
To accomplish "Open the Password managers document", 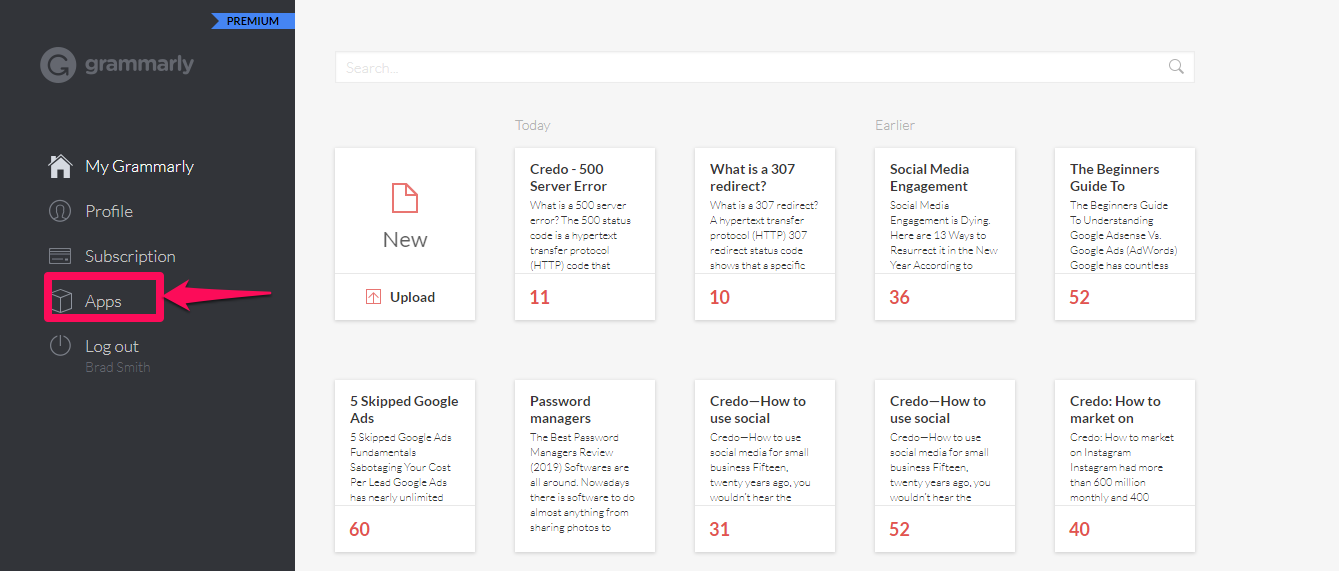I will click(x=585, y=466).
